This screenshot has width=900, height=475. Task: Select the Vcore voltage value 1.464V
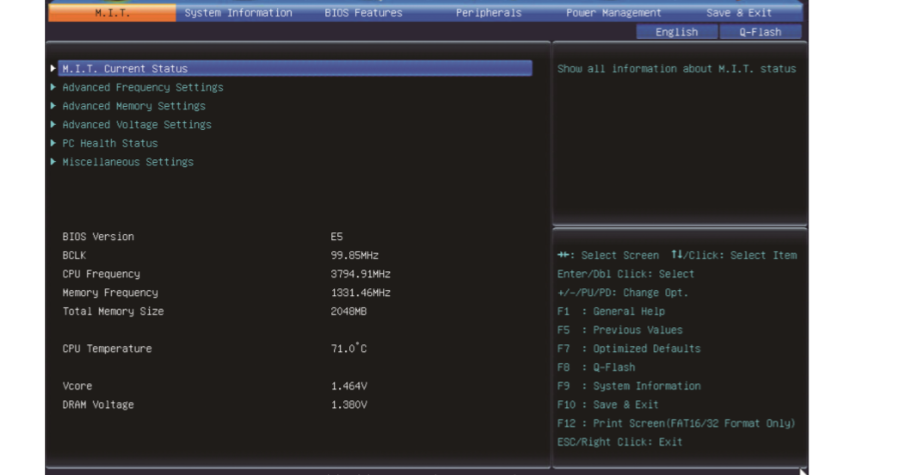[348, 386]
